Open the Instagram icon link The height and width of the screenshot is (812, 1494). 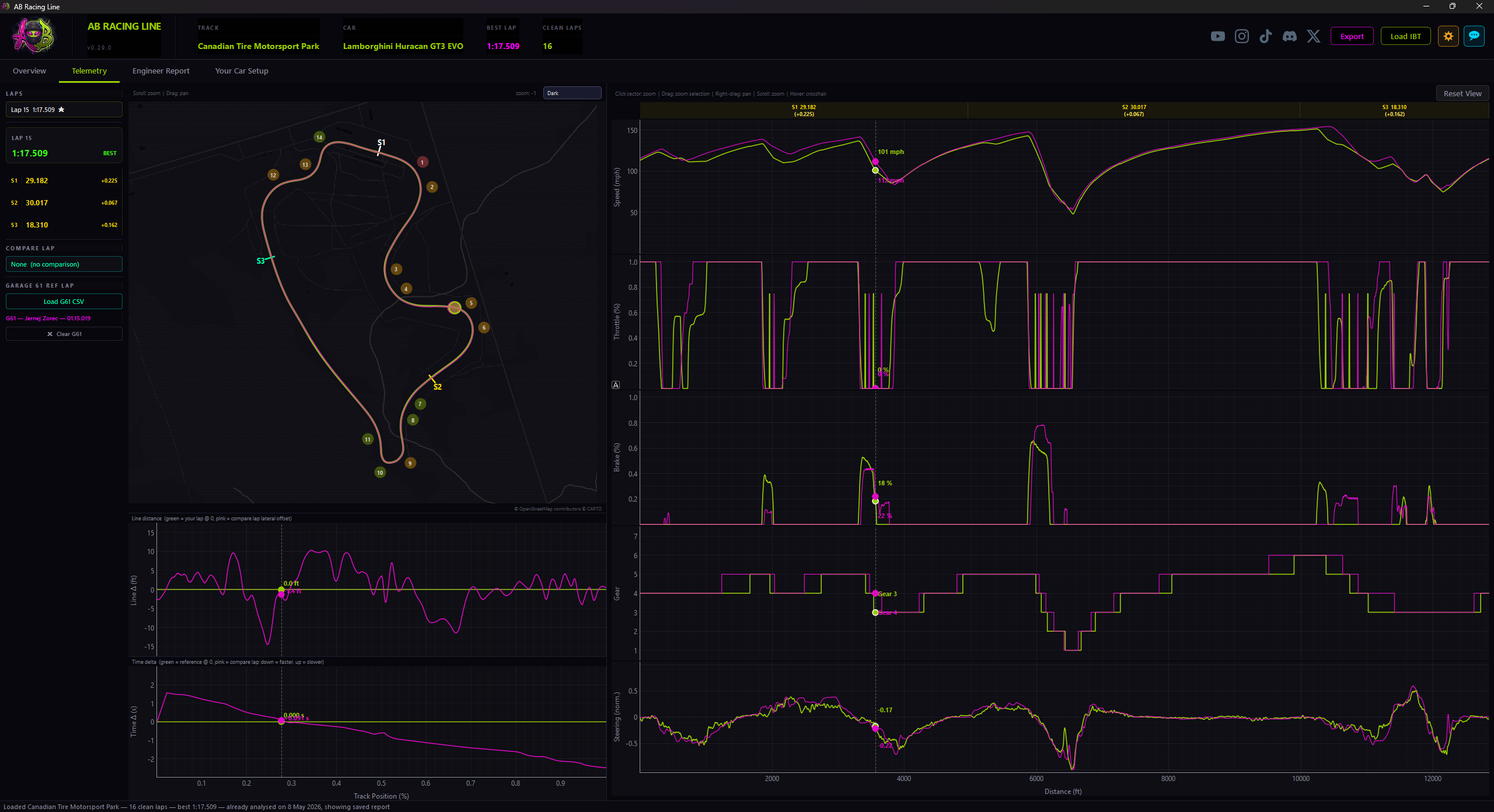click(1242, 36)
